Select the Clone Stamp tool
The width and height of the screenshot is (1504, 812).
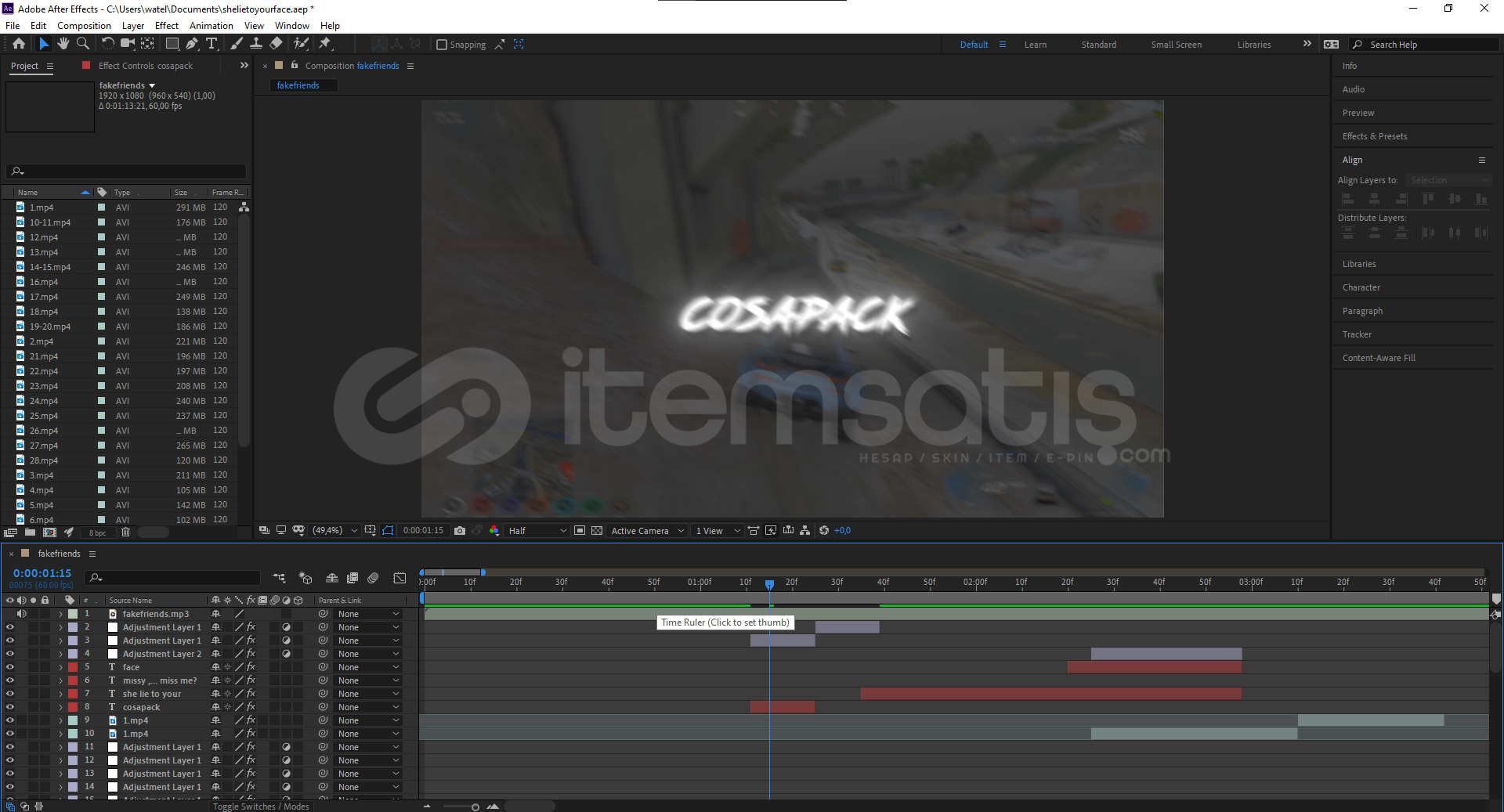[x=256, y=44]
